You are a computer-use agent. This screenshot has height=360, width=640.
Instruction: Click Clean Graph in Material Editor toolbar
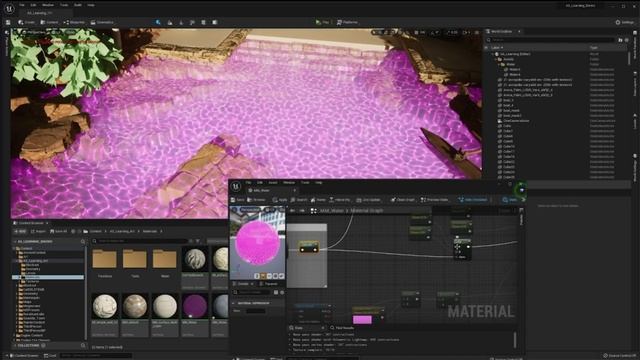402,200
